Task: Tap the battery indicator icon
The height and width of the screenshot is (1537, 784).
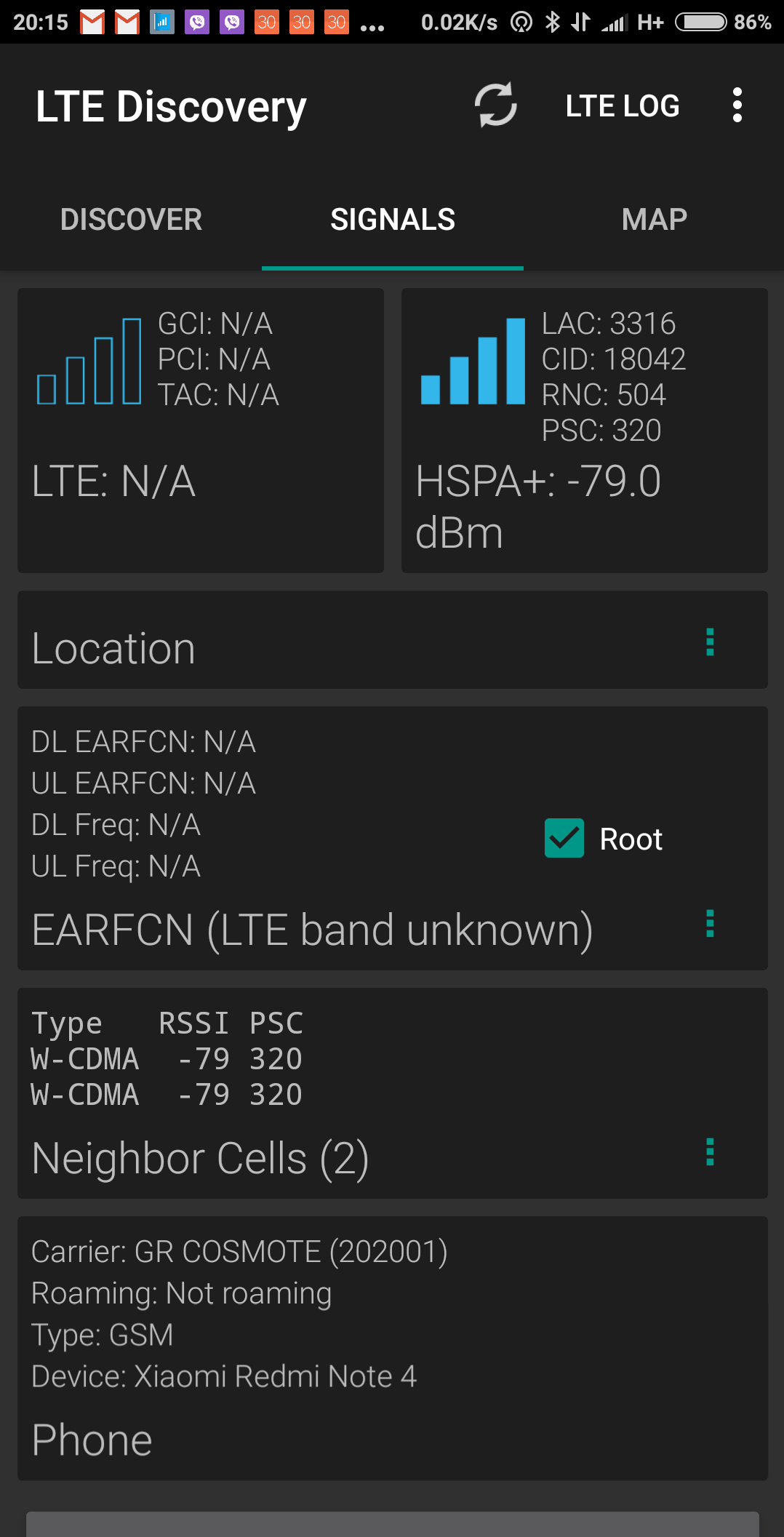Action: (700, 23)
